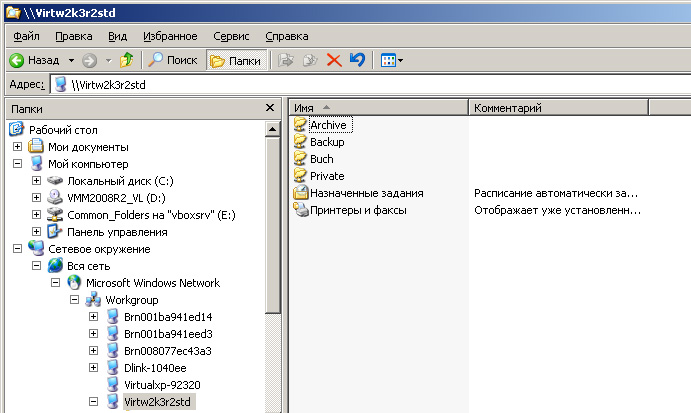
Task: Expand Панель управления node
Action: 36,231
